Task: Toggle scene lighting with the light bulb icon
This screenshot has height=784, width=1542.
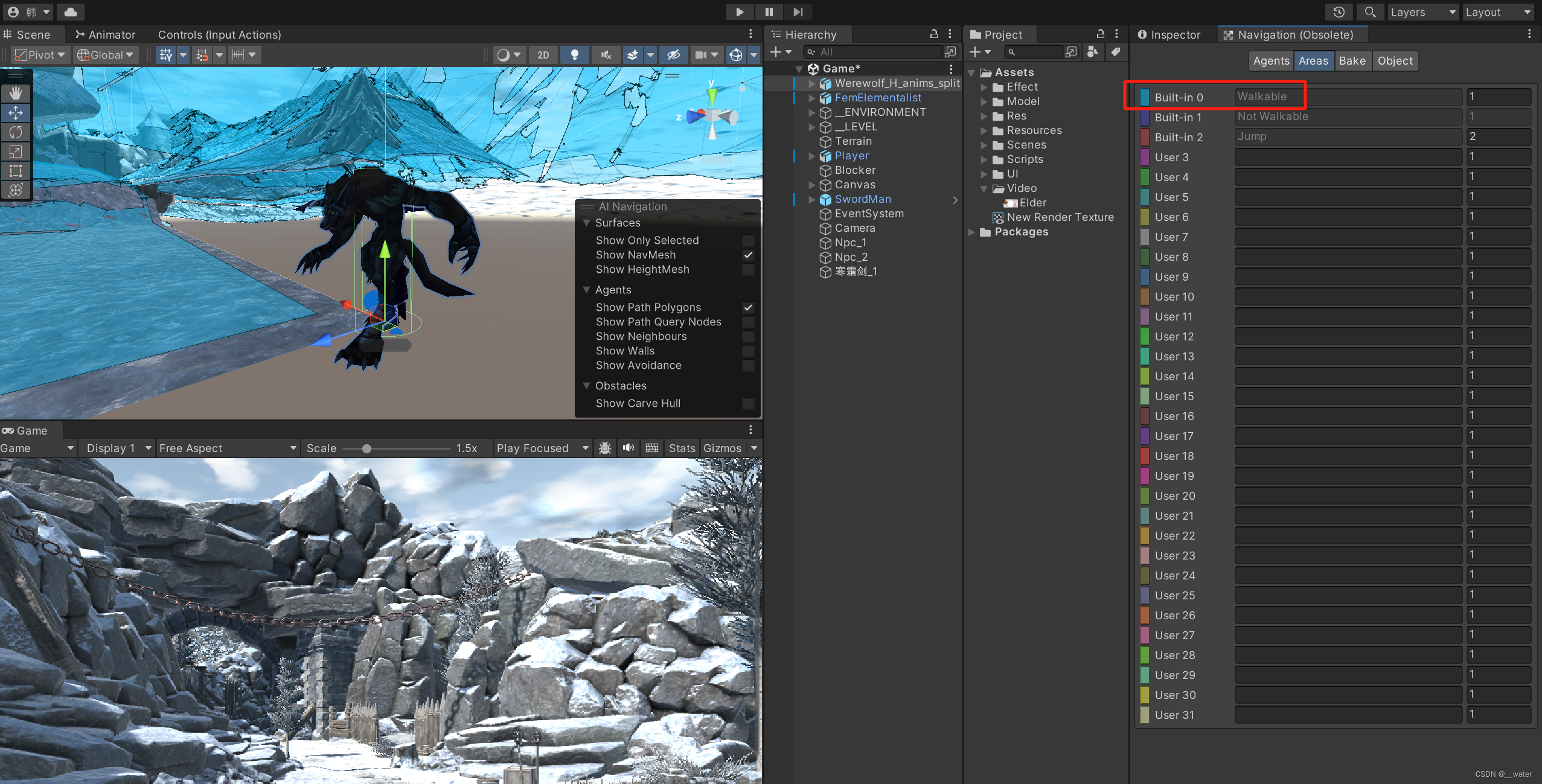Action: [574, 55]
